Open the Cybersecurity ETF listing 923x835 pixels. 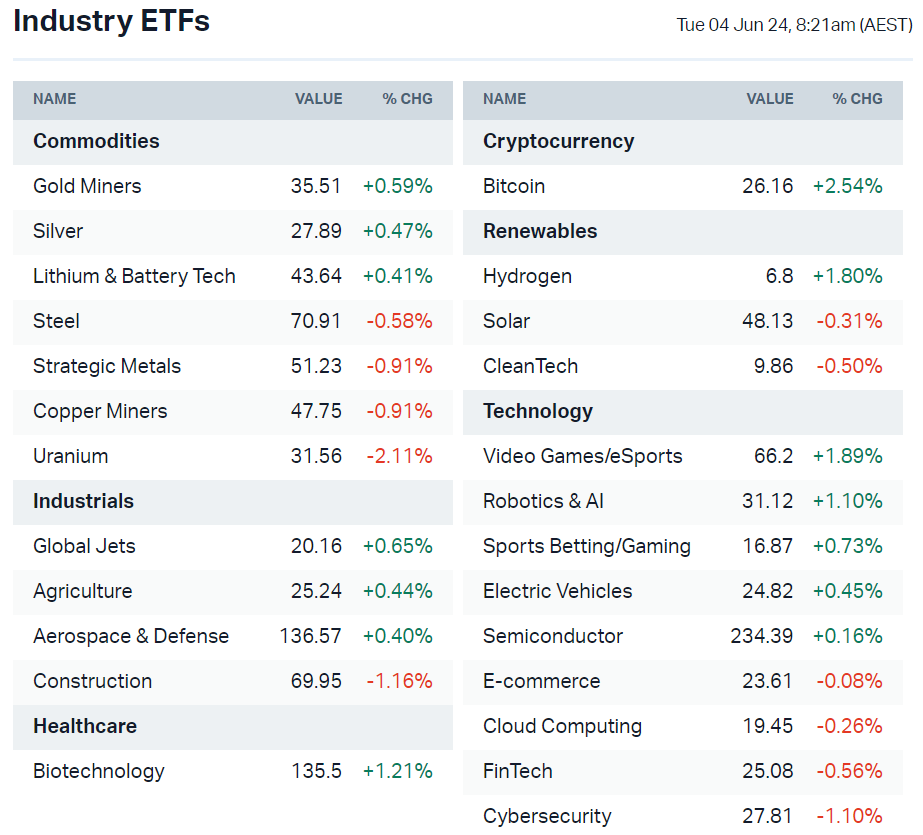coord(547,816)
